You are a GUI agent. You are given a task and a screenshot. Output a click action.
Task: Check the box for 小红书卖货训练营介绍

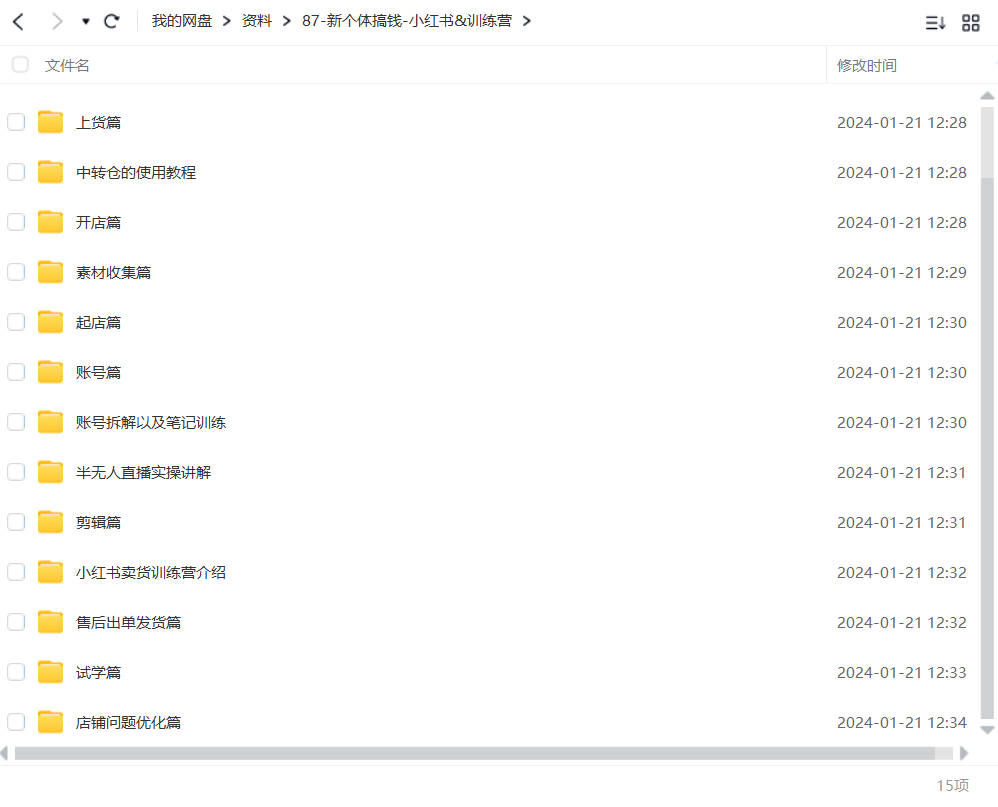pos(16,572)
